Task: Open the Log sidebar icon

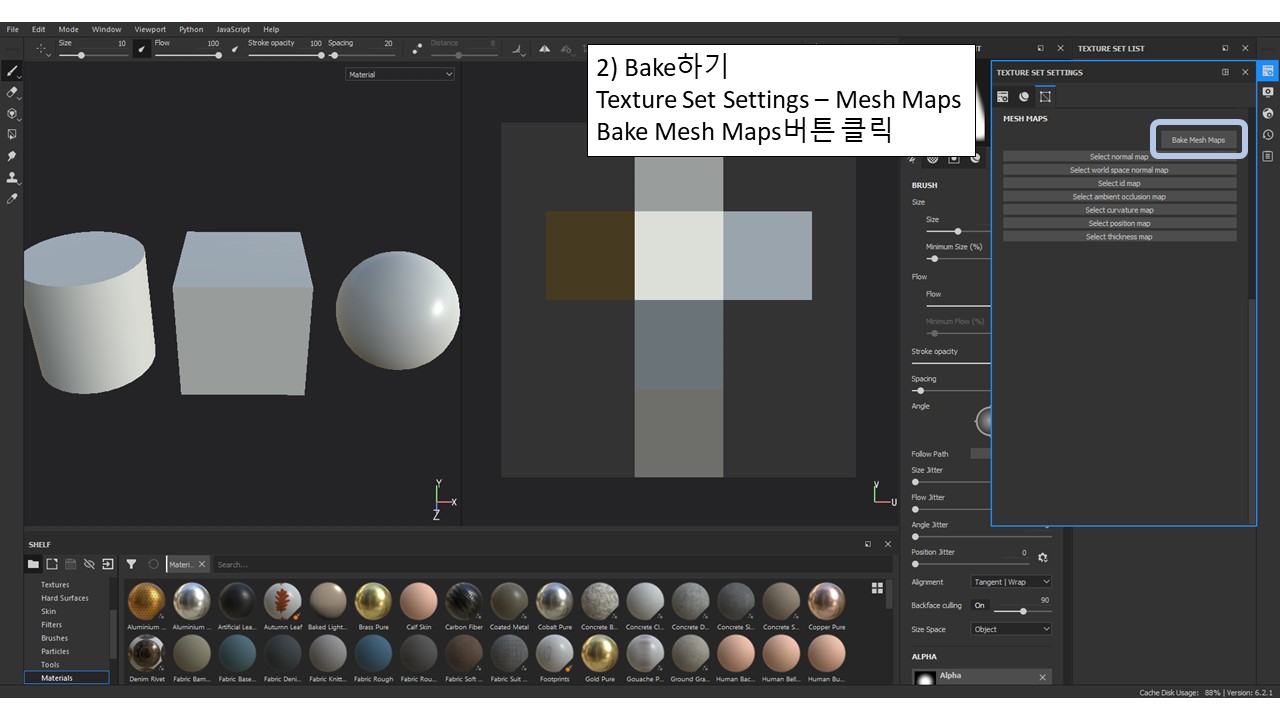Action: [x=1268, y=156]
